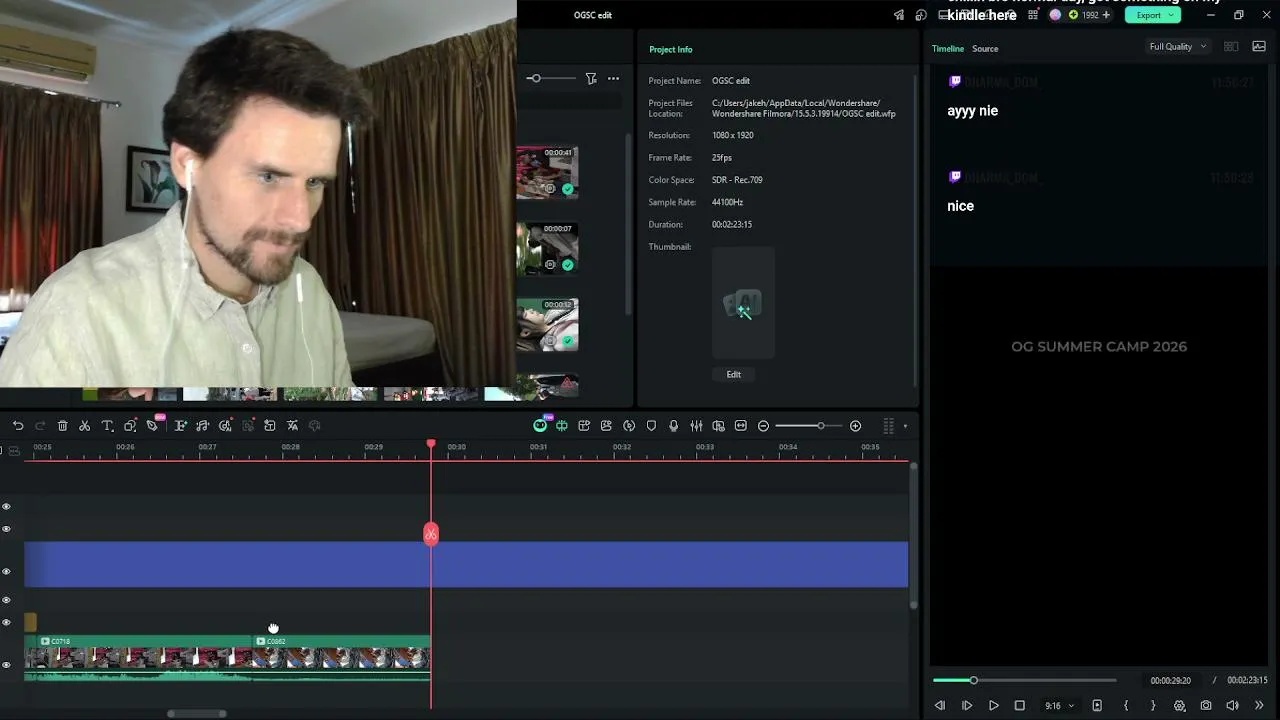Screen dimensions: 1280x720
Task: Stop the preview playback
Action: coord(1019,706)
